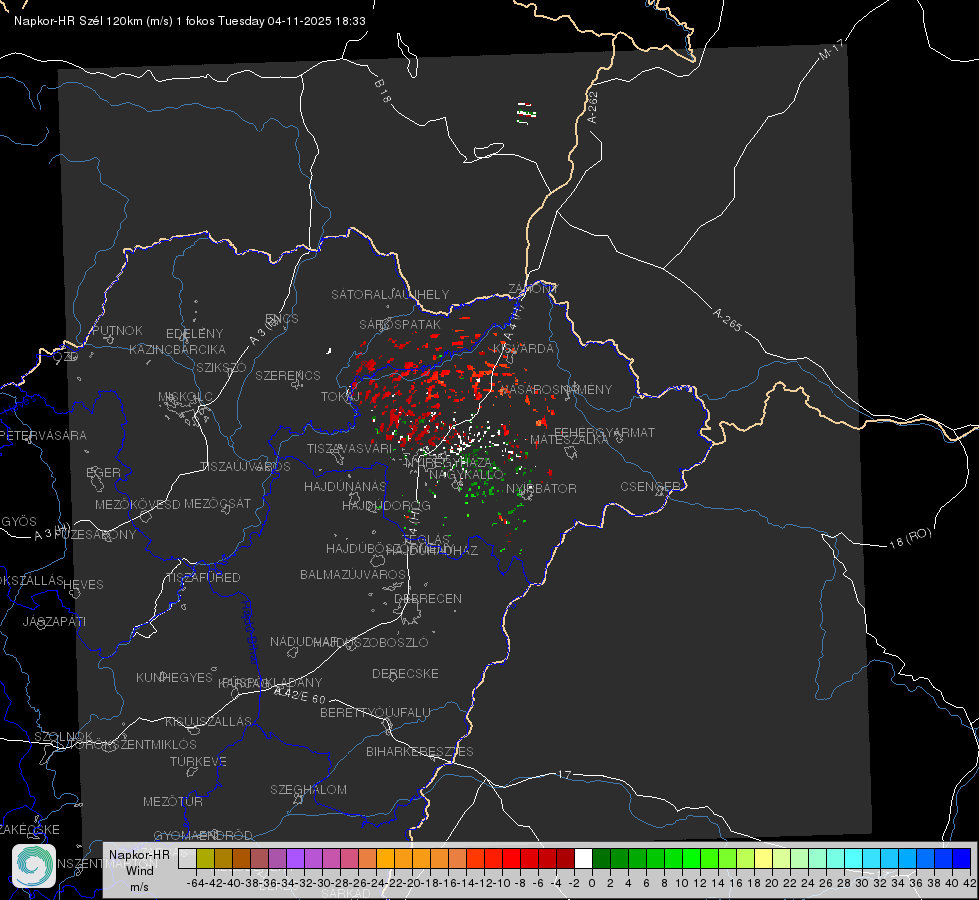Click the blue Hajdú-Bihar county label
The height and width of the screenshot is (900, 979).
(250, 632)
